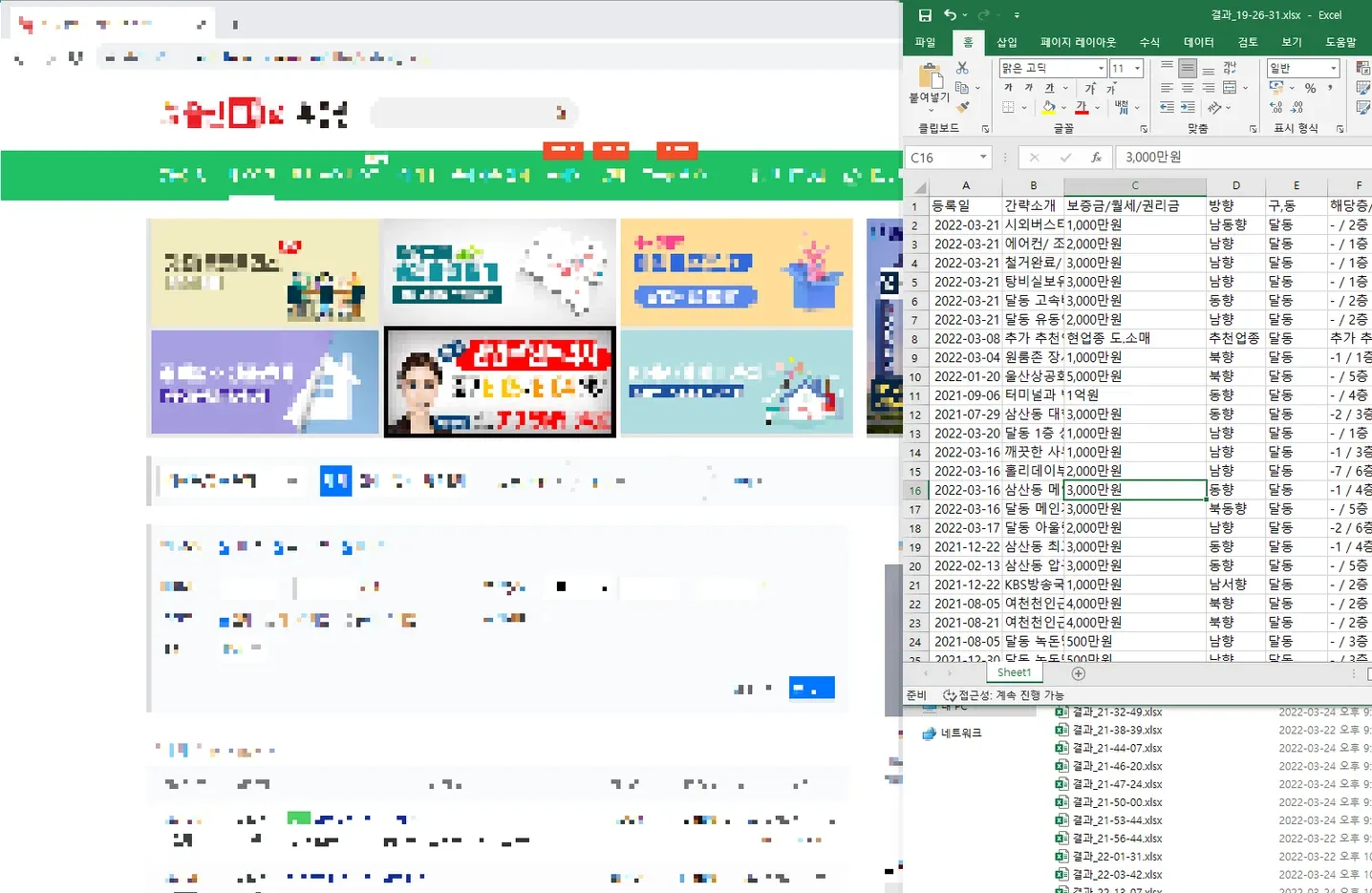Click the Merge and Center icon
The width and height of the screenshot is (1372, 893).
(x=1230, y=88)
